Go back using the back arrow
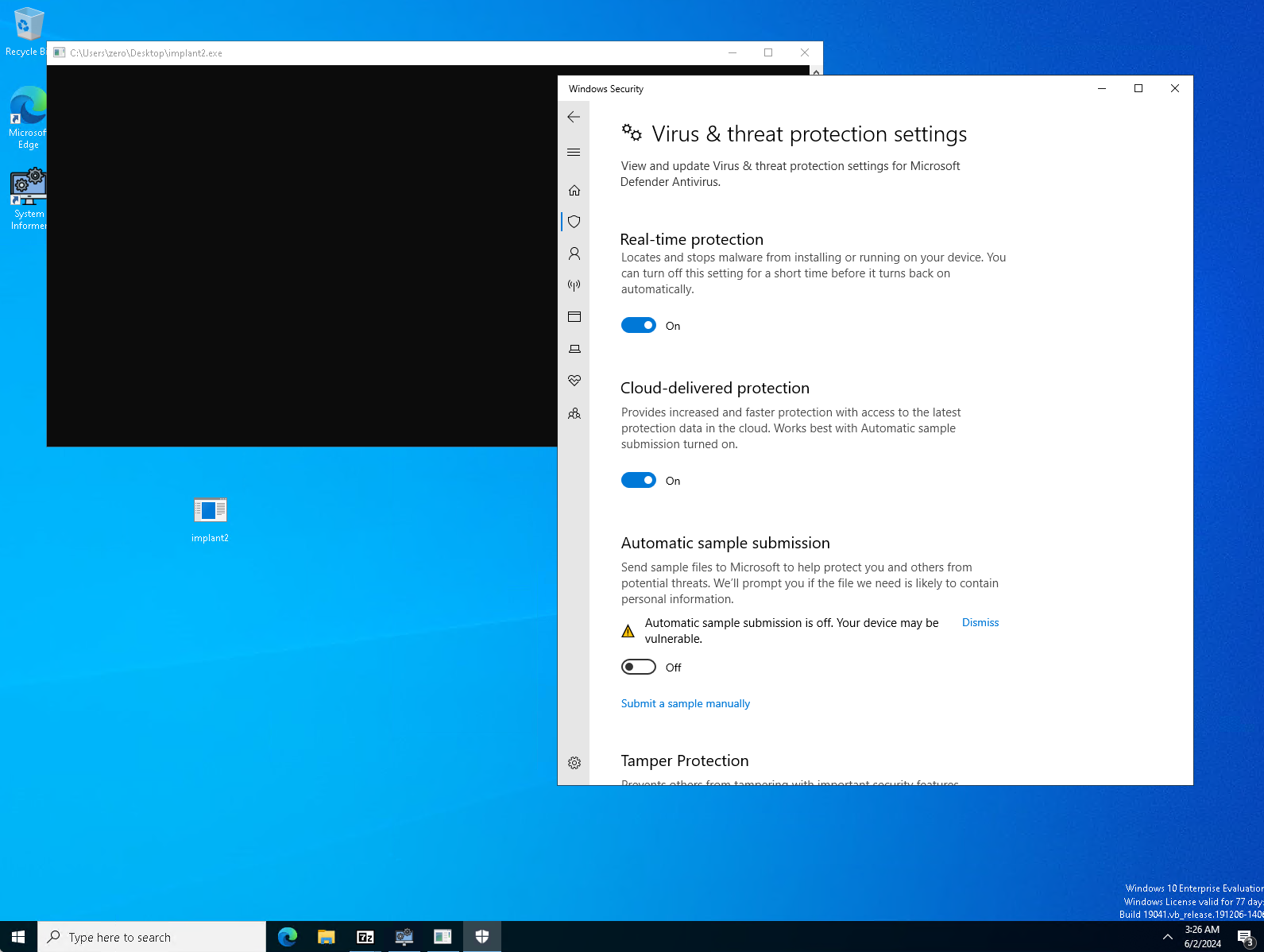Viewport: 1264px width, 952px height. click(x=574, y=117)
